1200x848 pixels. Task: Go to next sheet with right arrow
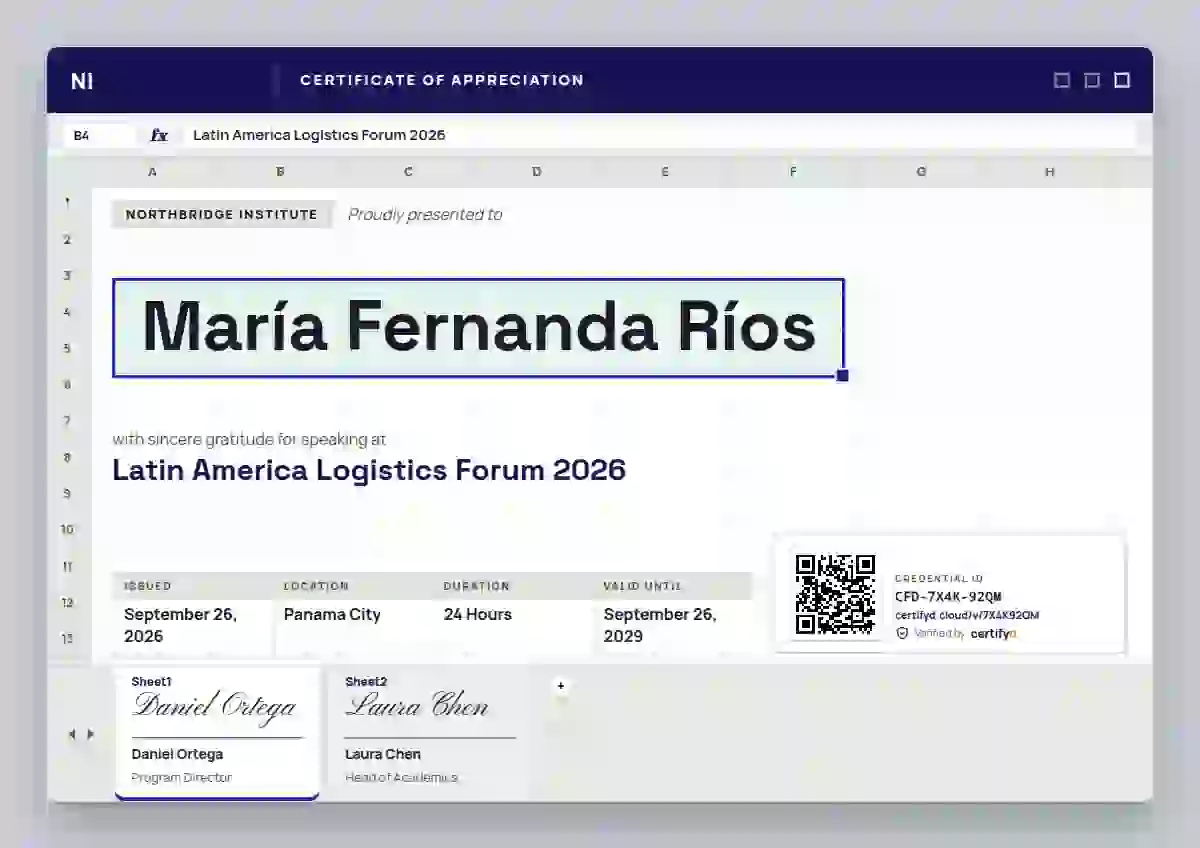pos(91,734)
